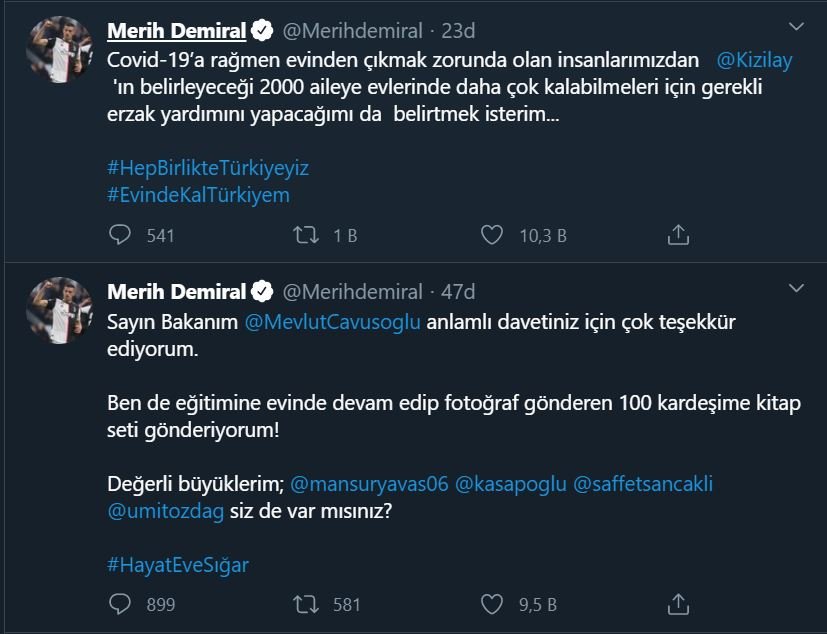Open the #HepBirlikteTürkiyeyiz hashtag
The width and height of the screenshot is (827, 634).
click(208, 167)
